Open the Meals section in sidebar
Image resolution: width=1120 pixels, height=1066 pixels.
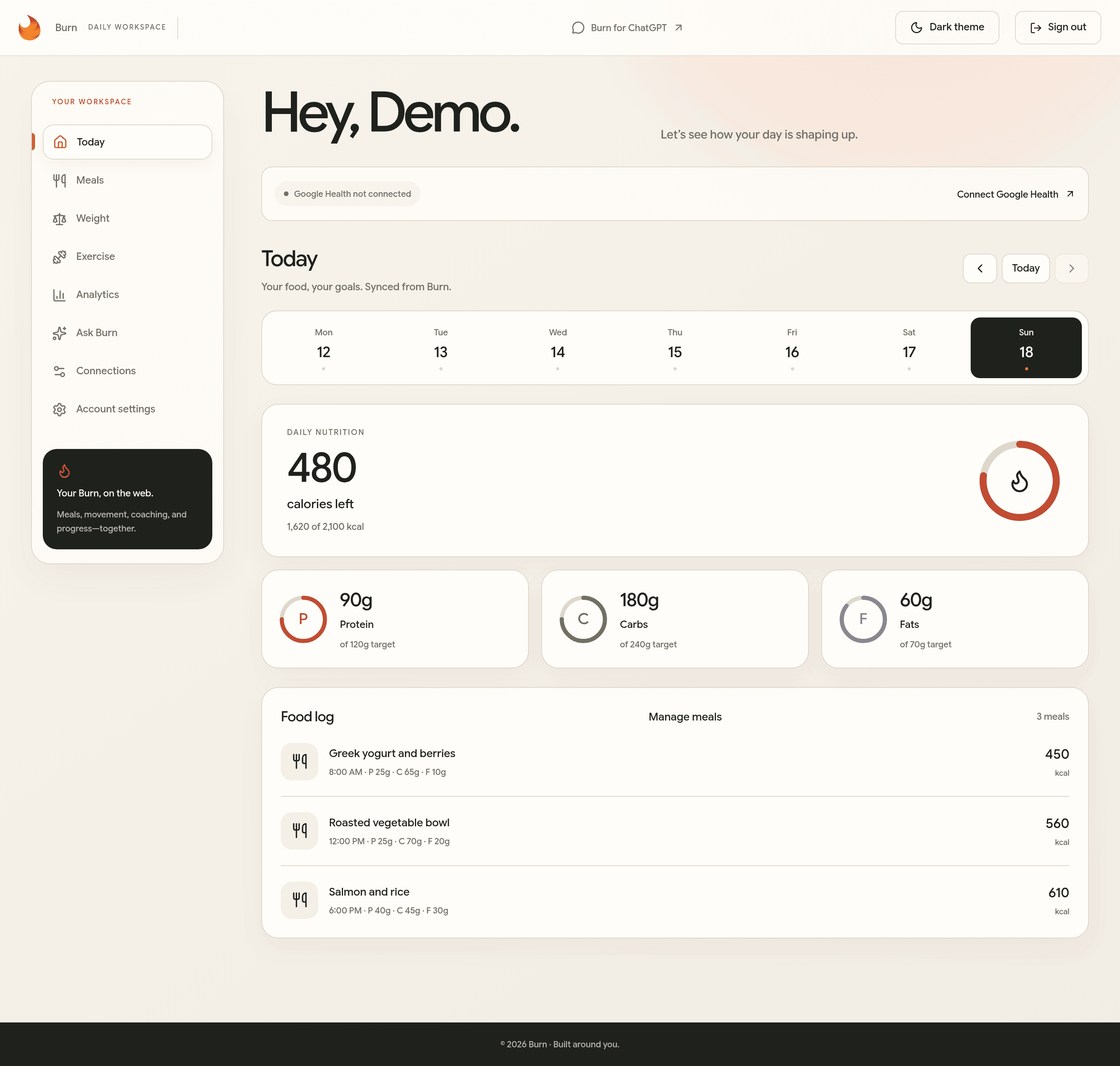pyautogui.click(x=127, y=180)
